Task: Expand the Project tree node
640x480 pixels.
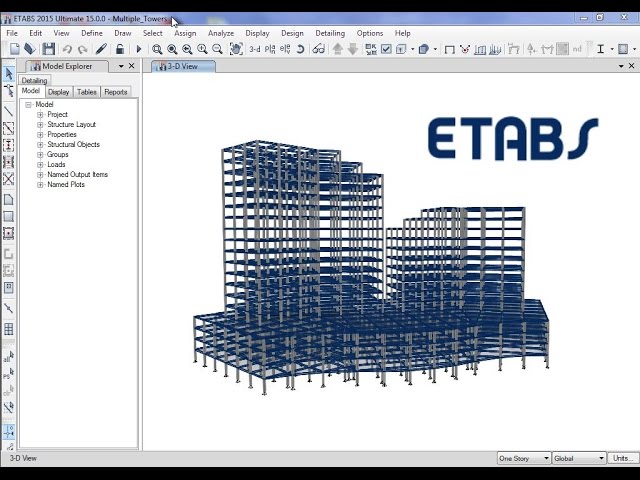Action: click(x=40, y=115)
